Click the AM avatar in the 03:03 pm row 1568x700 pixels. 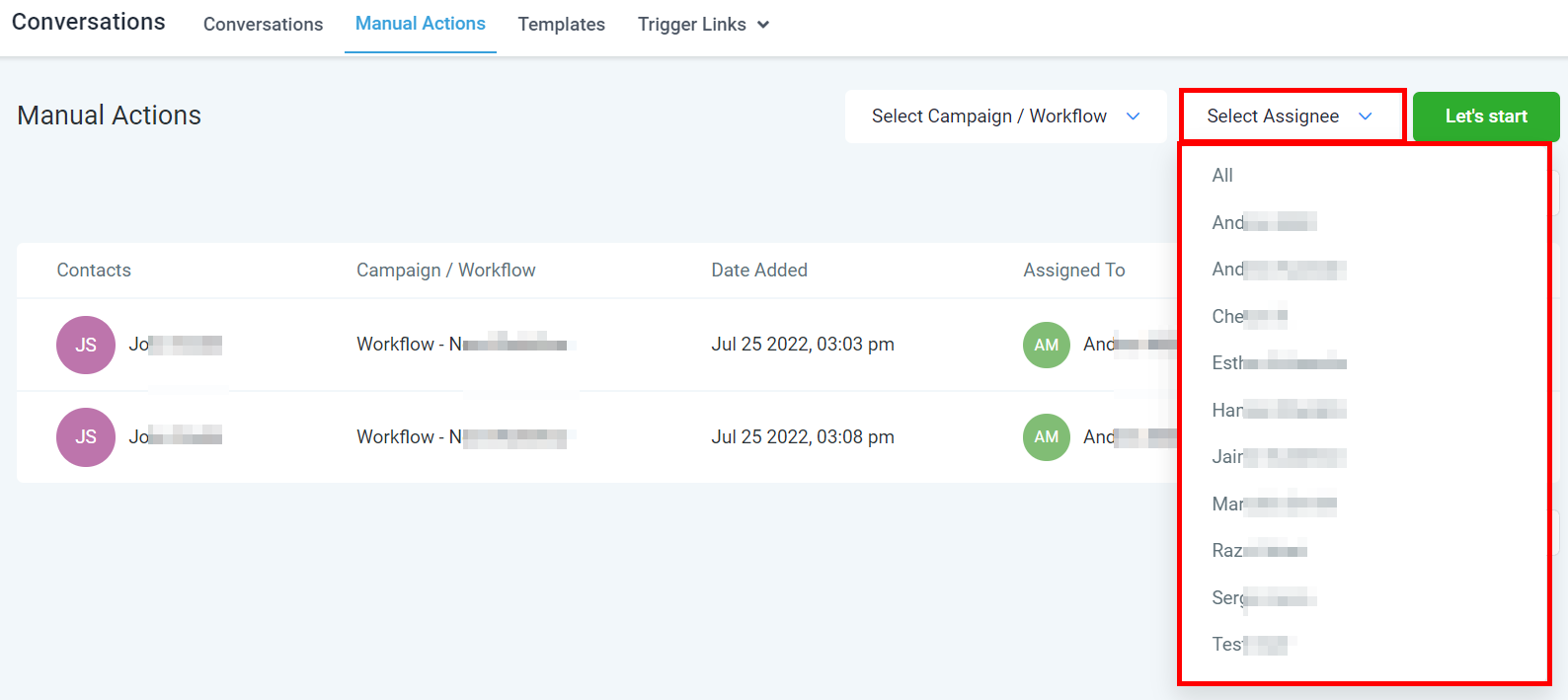click(1046, 345)
